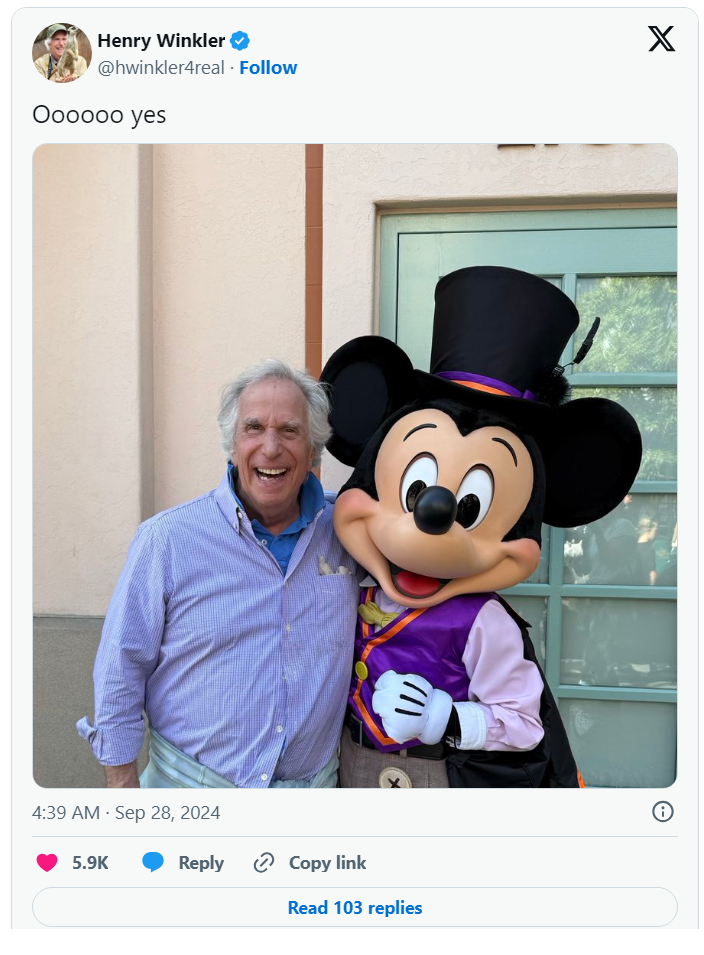Click the 5.9K likes count

[x=90, y=862]
